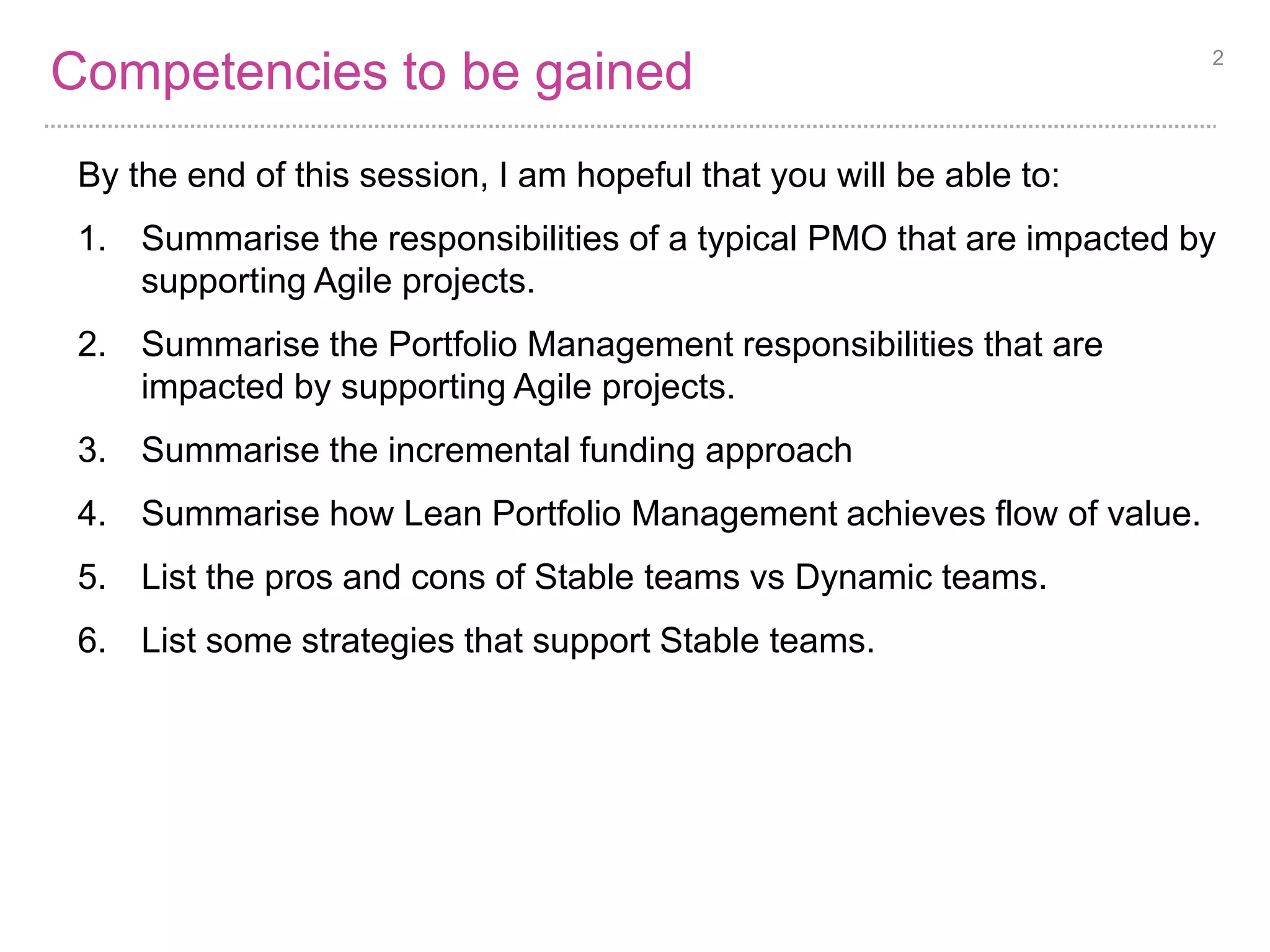Image resolution: width=1270 pixels, height=952 pixels.
Task: Click the Lean Portfolio Management flow of value item
Action: point(670,514)
